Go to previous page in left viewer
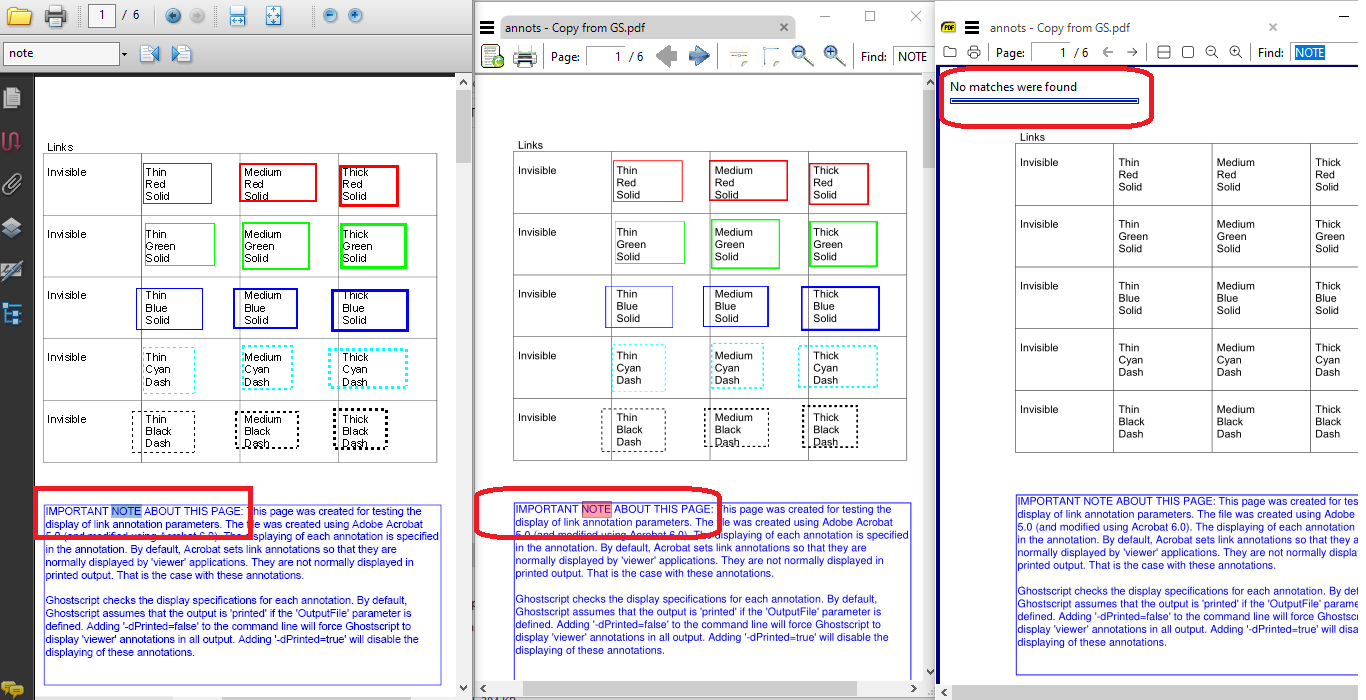The image size is (1366, 700). pos(173,16)
